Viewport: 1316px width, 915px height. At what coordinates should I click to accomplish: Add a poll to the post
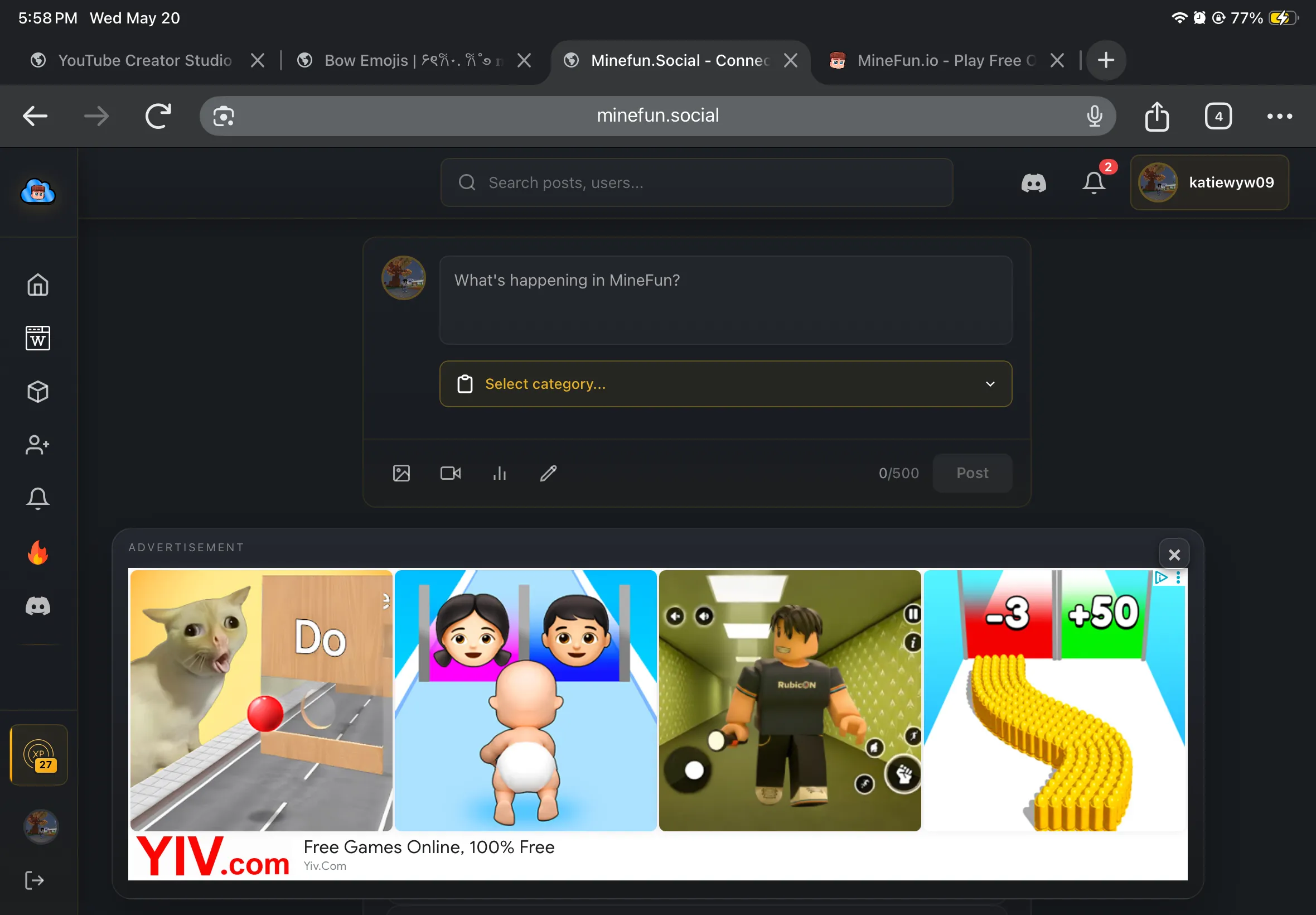(x=500, y=473)
